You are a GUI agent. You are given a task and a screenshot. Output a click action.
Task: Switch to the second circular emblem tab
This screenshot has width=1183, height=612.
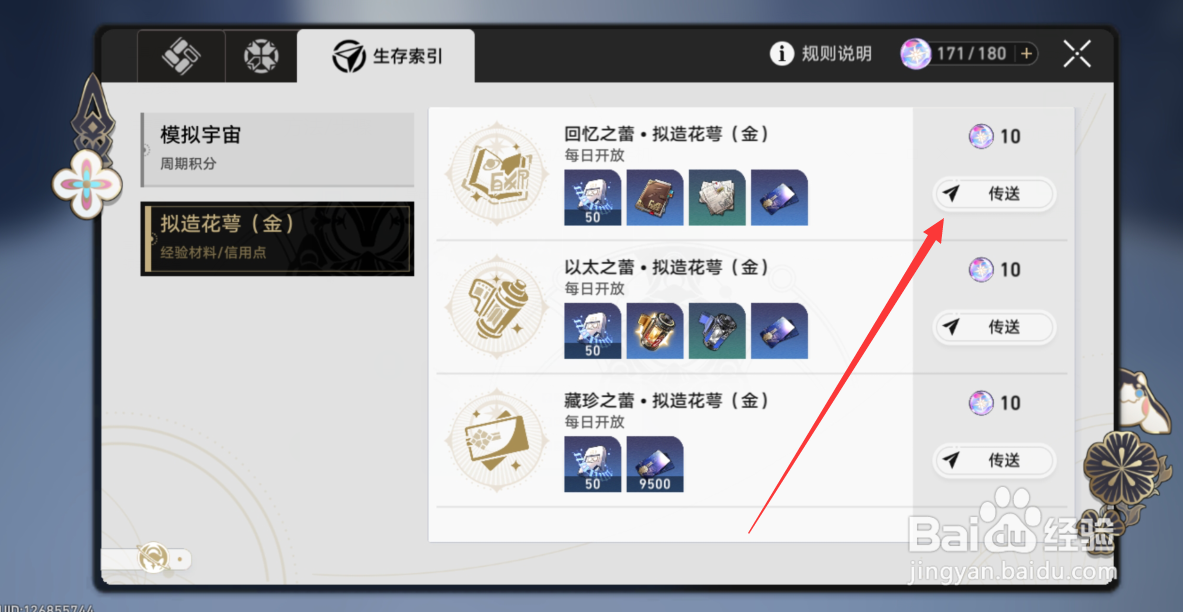point(261,56)
